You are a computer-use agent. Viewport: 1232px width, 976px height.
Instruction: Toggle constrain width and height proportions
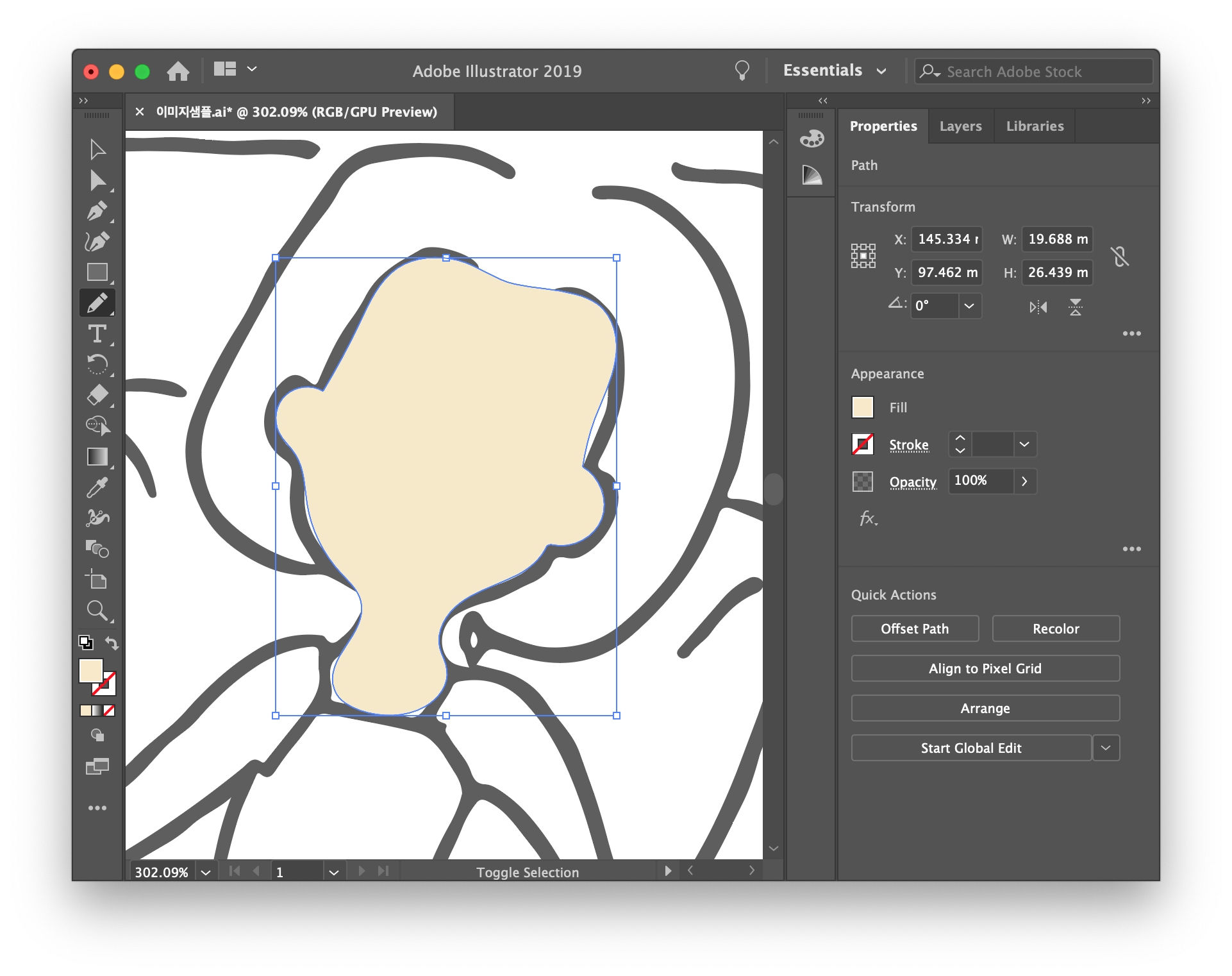(x=1120, y=257)
